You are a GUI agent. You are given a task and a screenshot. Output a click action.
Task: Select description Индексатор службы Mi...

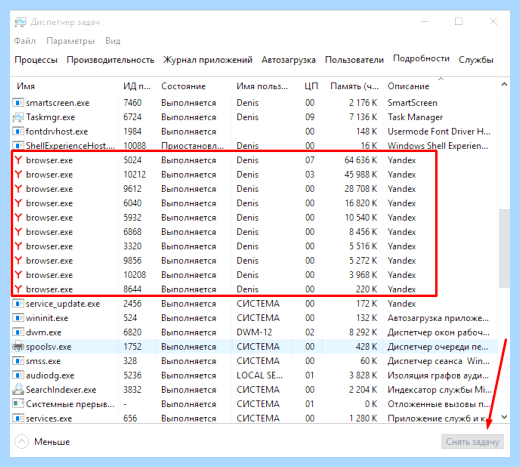(x=439, y=389)
